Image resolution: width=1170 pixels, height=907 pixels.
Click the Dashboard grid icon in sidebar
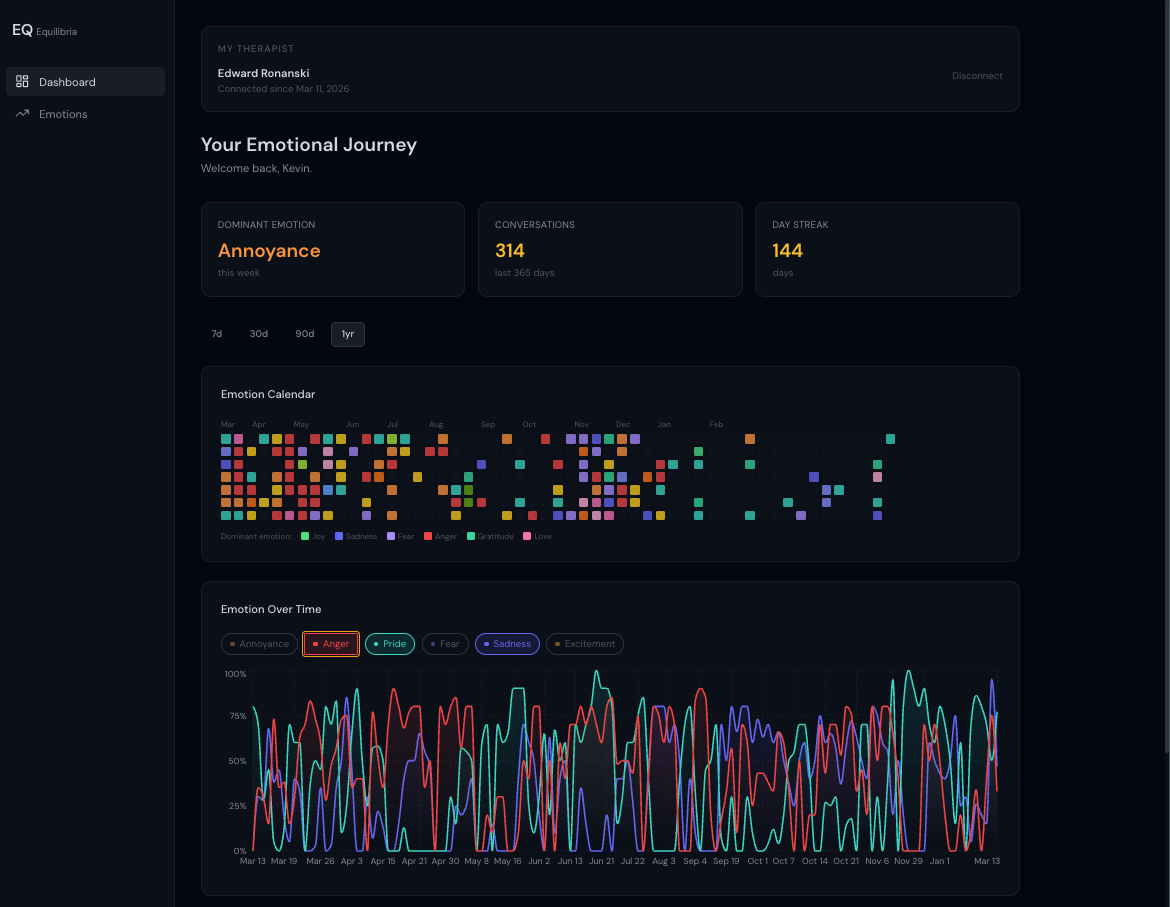point(22,82)
